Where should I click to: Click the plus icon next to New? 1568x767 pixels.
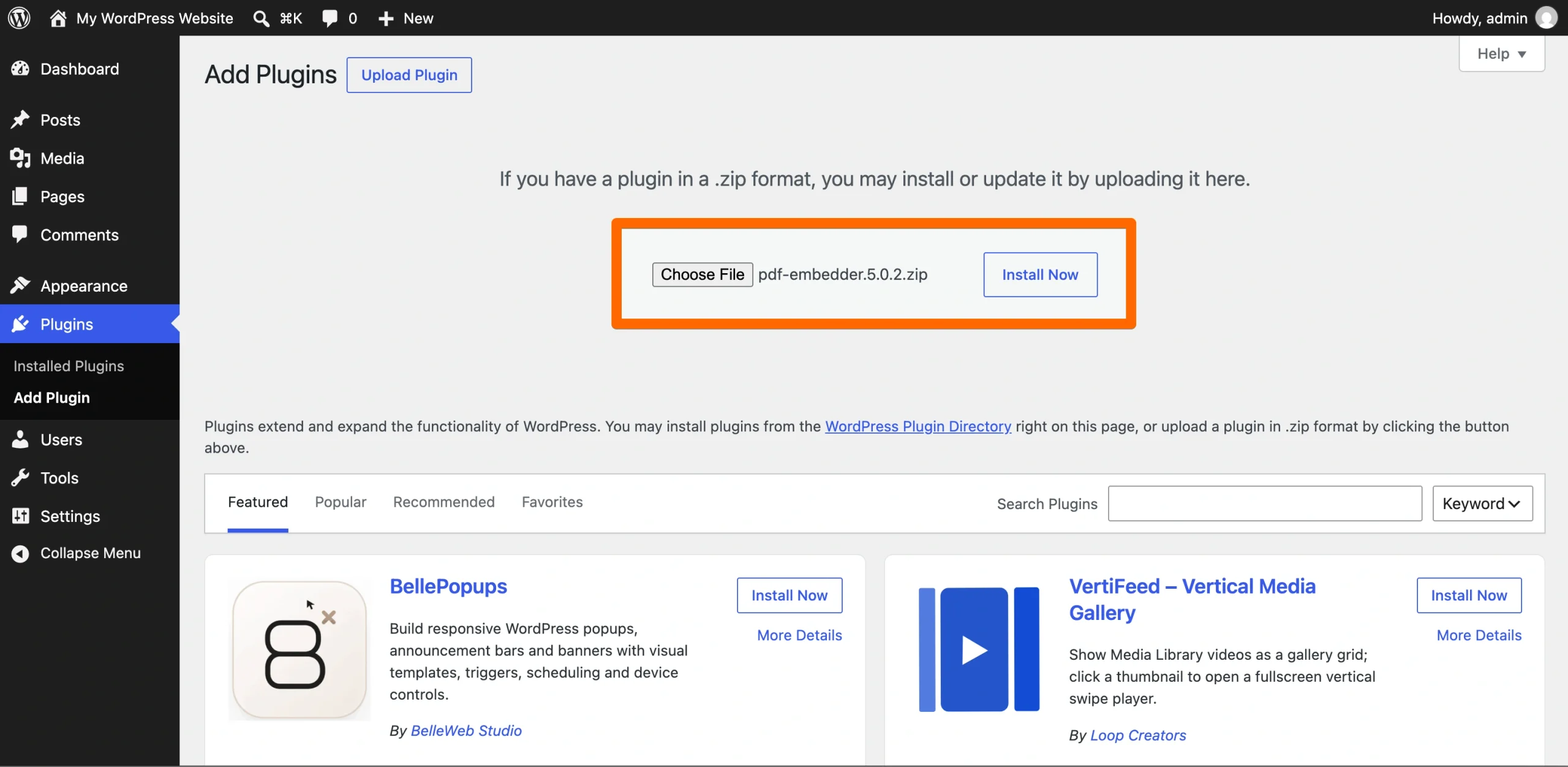[x=386, y=18]
